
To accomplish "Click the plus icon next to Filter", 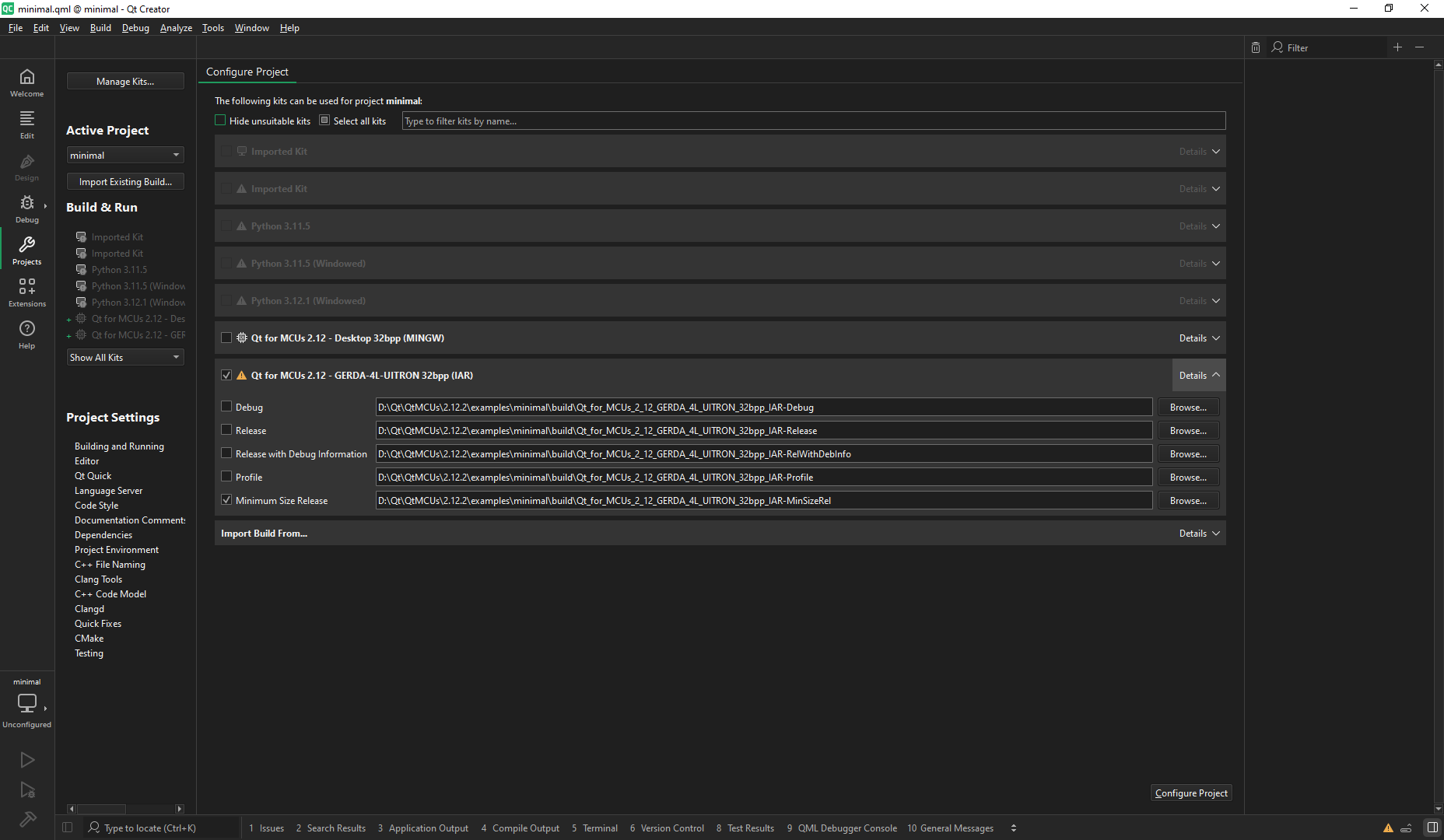I will coord(1397,47).
